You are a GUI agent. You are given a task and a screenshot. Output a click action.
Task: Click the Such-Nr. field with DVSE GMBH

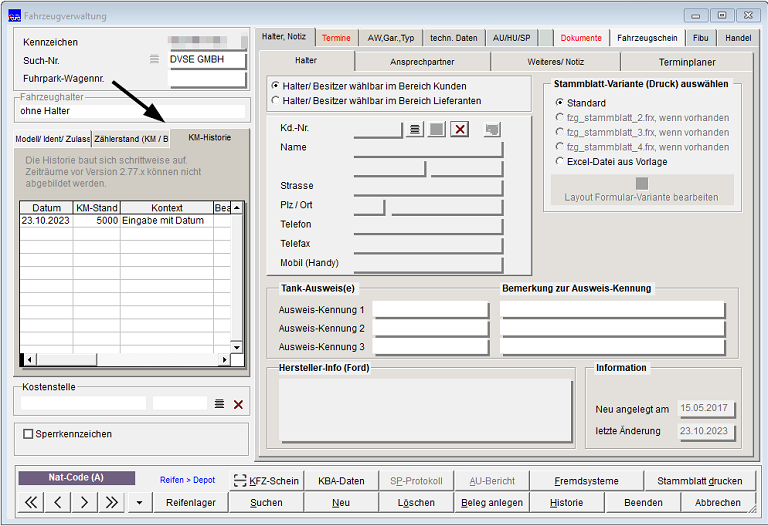tap(206, 59)
